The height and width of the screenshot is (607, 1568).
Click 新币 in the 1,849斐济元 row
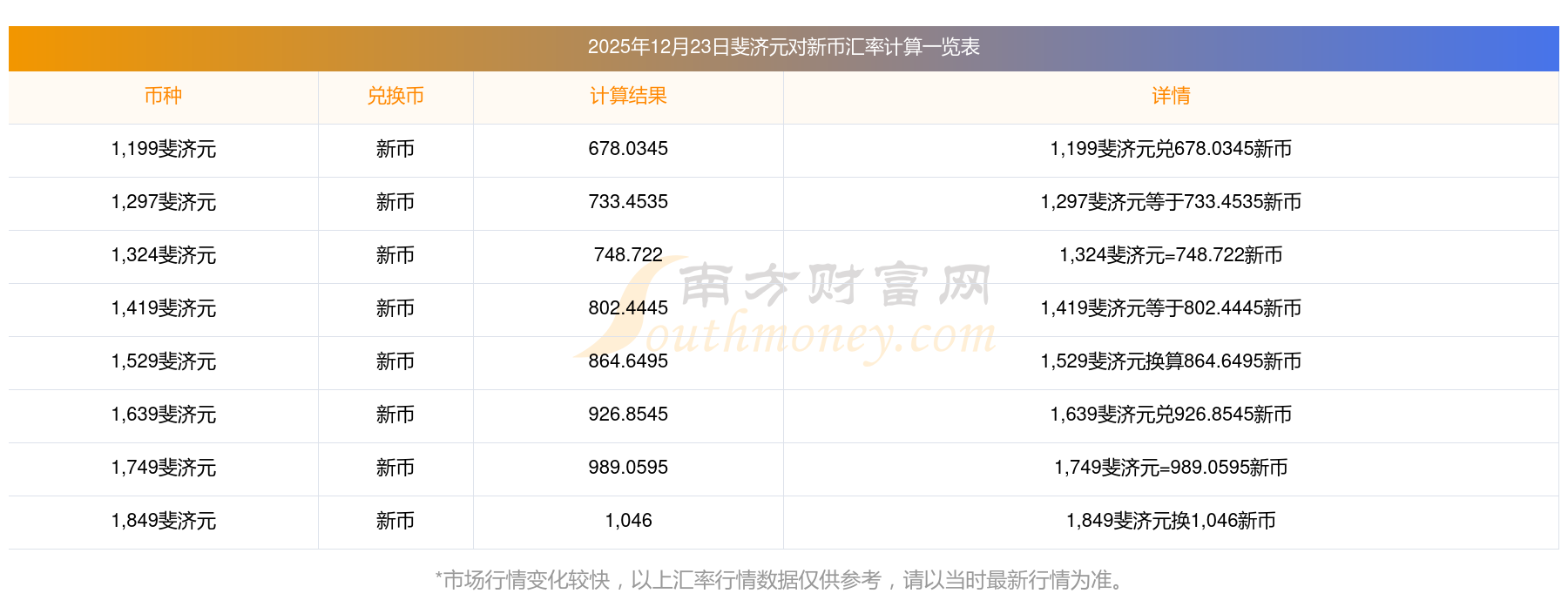point(395,521)
